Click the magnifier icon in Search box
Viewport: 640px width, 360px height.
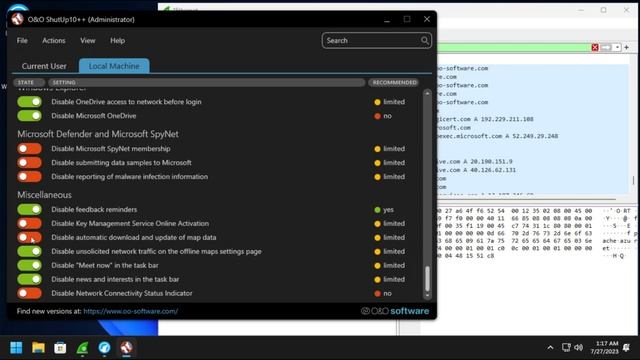tap(425, 40)
